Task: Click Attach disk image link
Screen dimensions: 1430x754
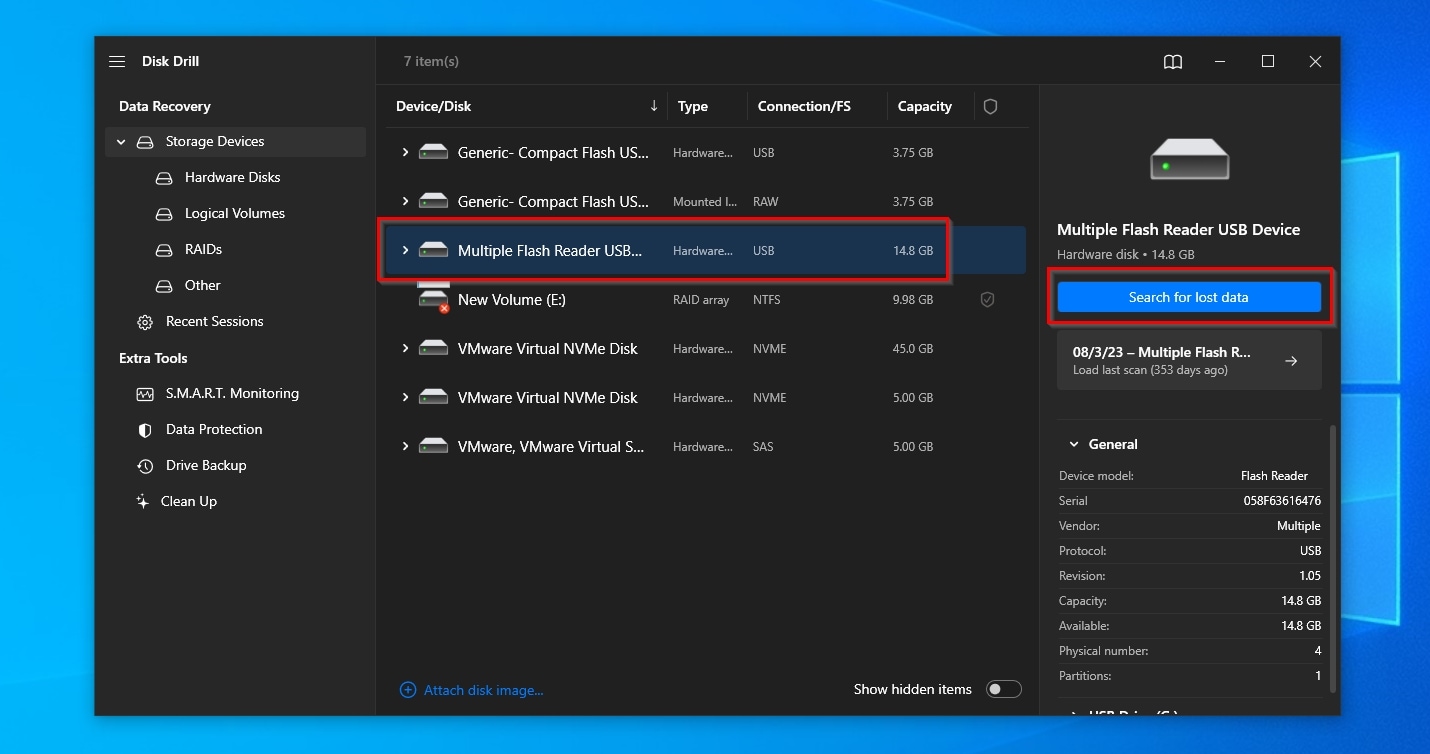Action: [x=484, y=690]
